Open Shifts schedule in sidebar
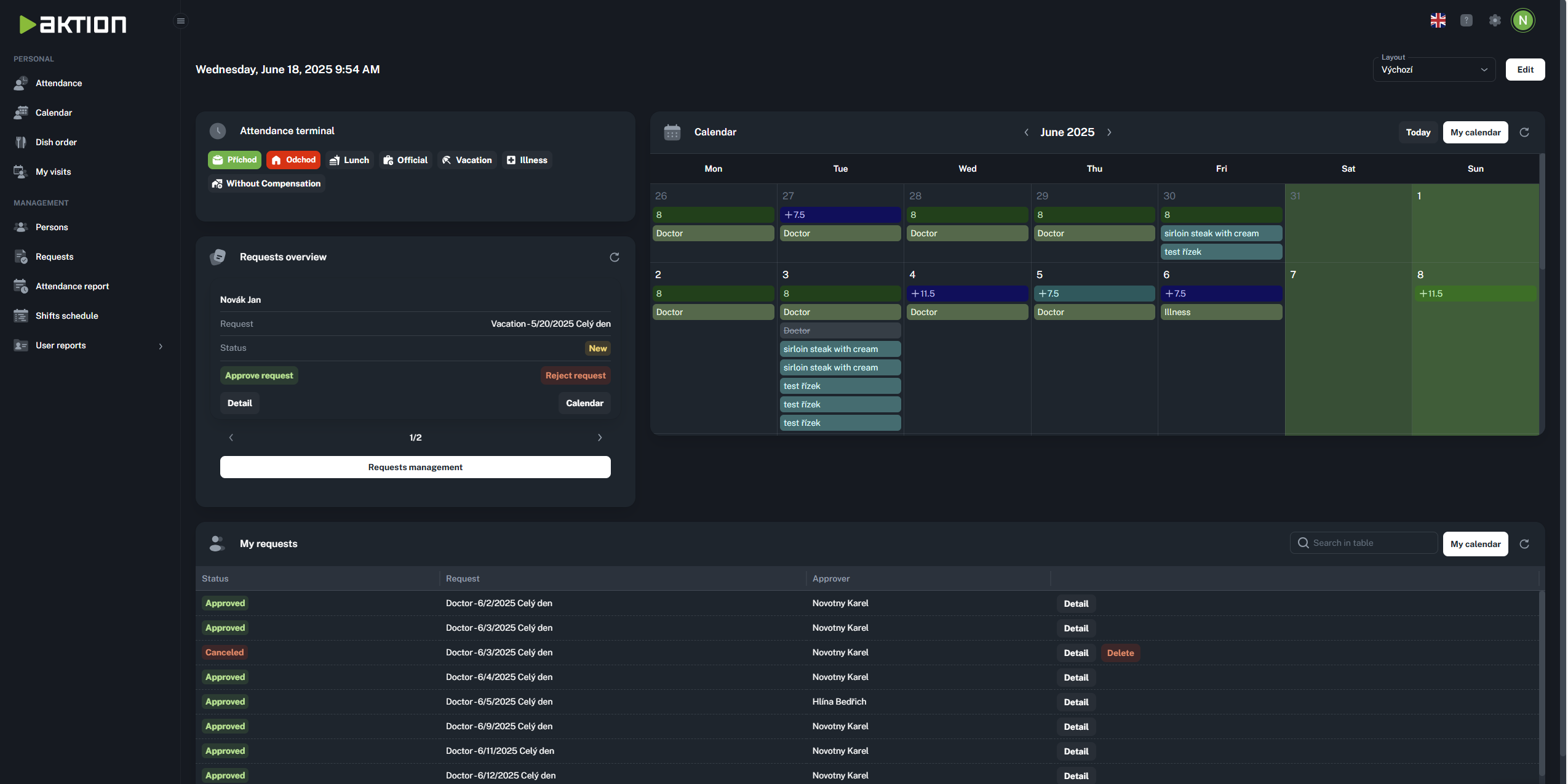Screen dimensions: 1568x784 [x=66, y=316]
